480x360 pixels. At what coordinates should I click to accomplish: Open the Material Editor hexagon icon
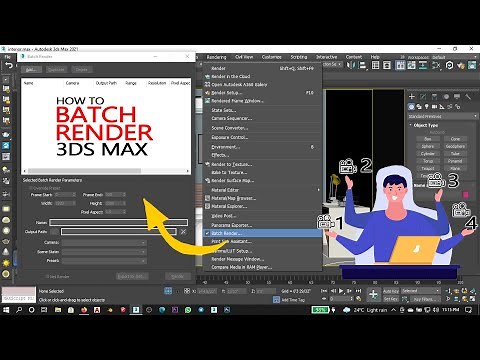click(x=449, y=65)
